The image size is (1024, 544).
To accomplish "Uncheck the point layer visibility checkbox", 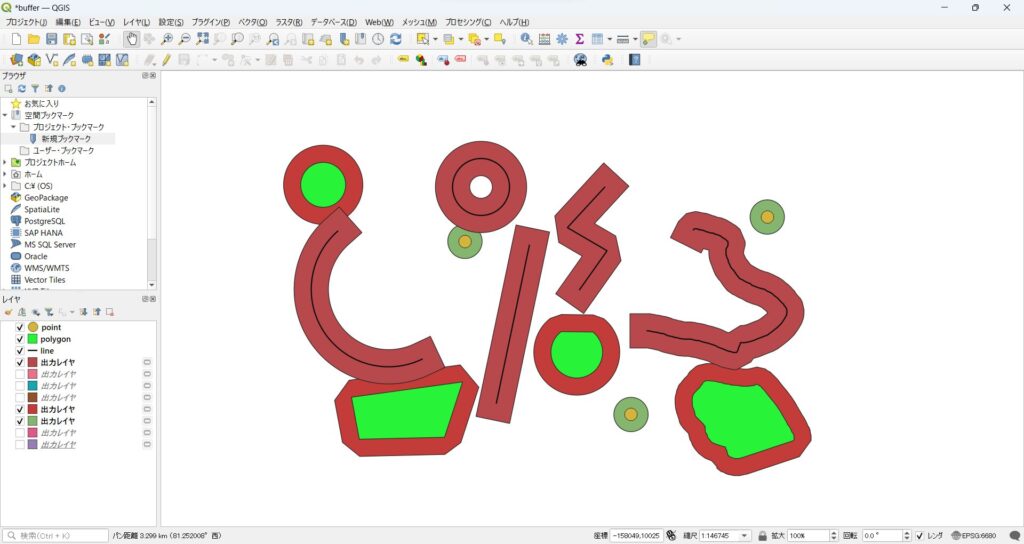I will click(20, 327).
